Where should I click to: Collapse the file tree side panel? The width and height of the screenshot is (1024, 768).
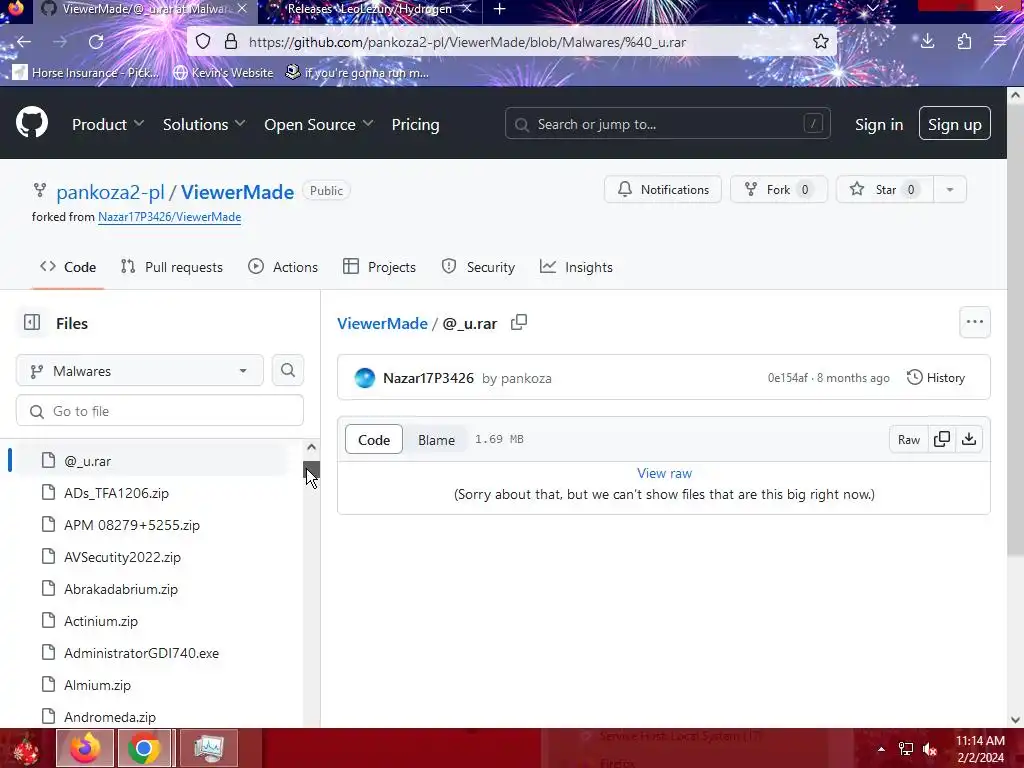coord(32,323)
